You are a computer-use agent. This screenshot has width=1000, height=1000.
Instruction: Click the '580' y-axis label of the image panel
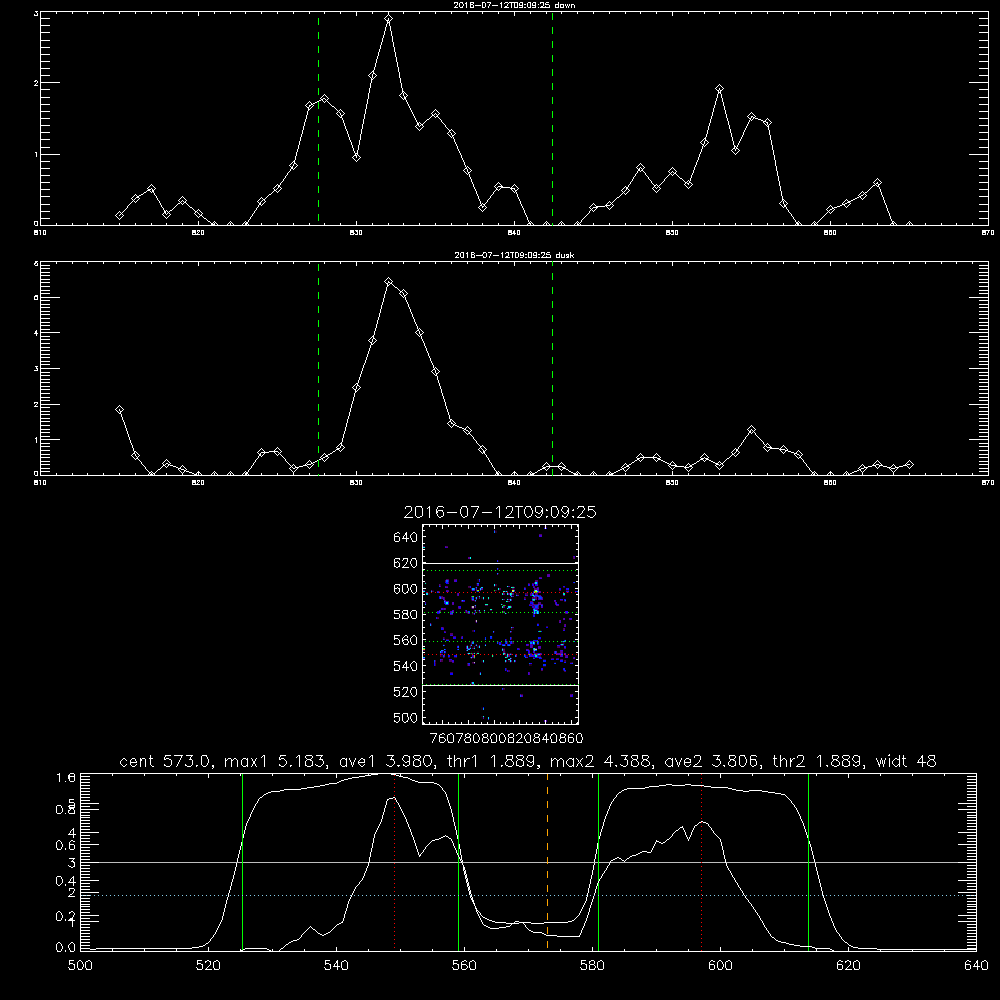point(406,615)
